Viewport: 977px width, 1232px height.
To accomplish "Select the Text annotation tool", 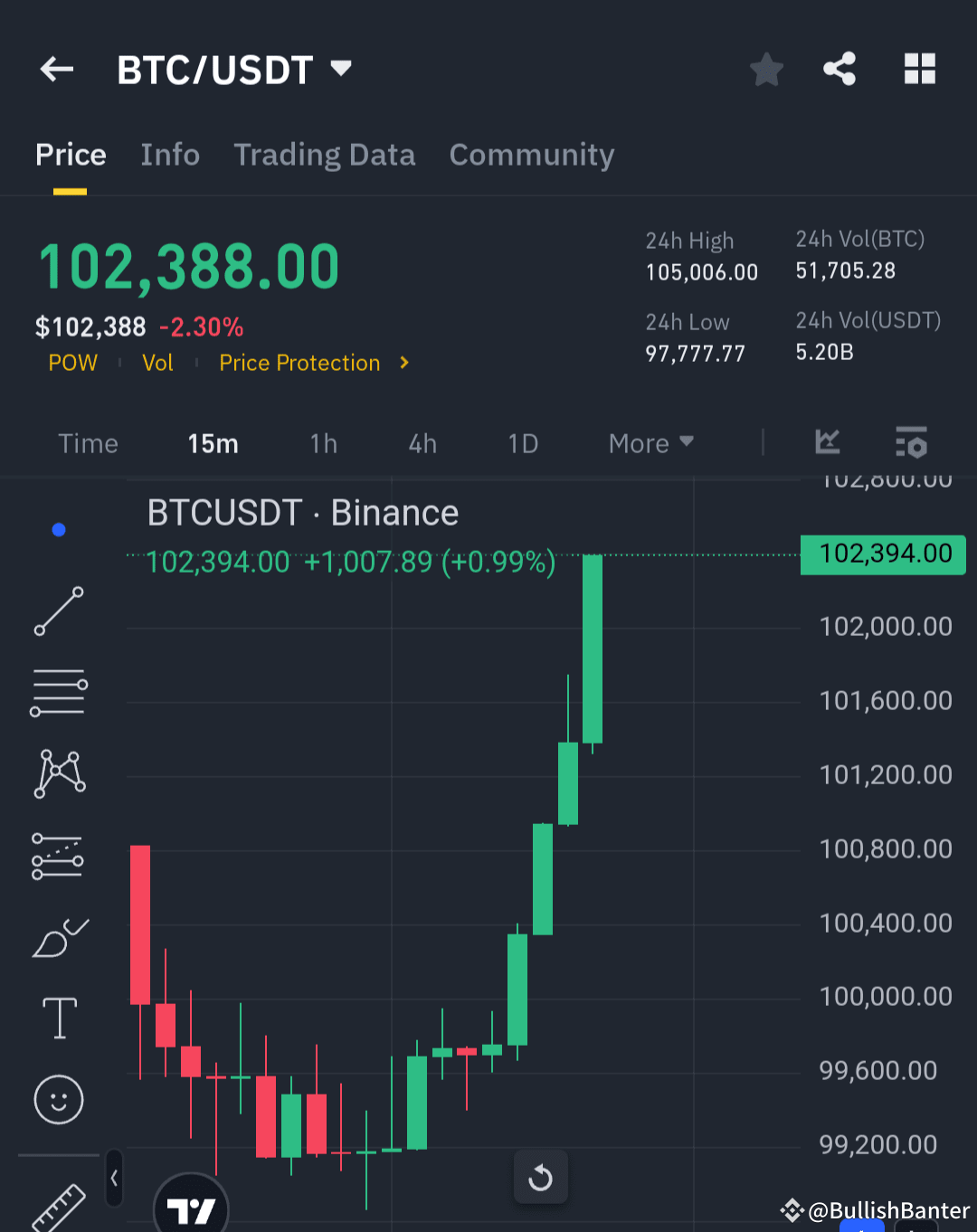I will coord(58,1018).
